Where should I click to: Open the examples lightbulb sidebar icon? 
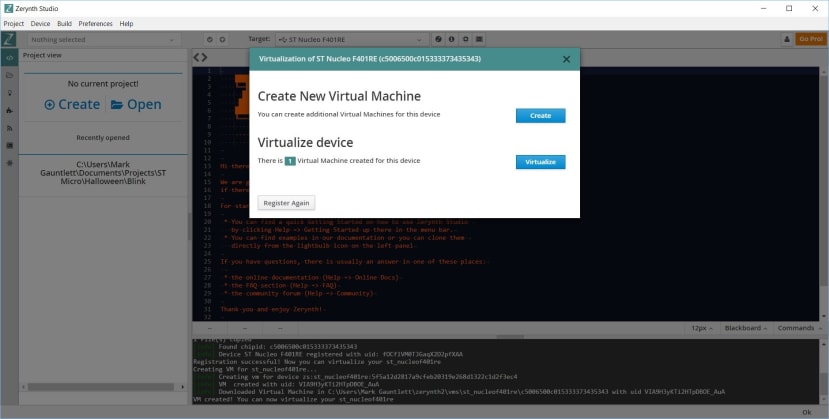click(9, 93)
